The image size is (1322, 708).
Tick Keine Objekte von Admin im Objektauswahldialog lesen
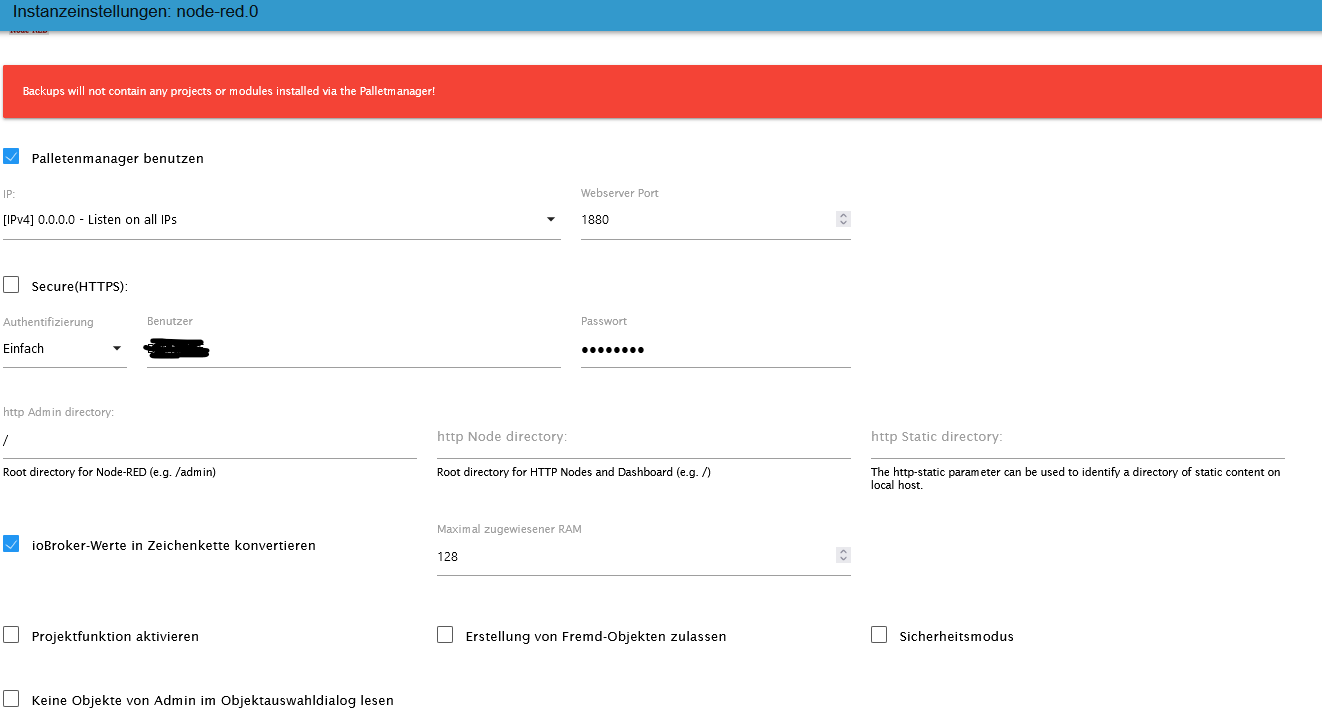point(12,699)
